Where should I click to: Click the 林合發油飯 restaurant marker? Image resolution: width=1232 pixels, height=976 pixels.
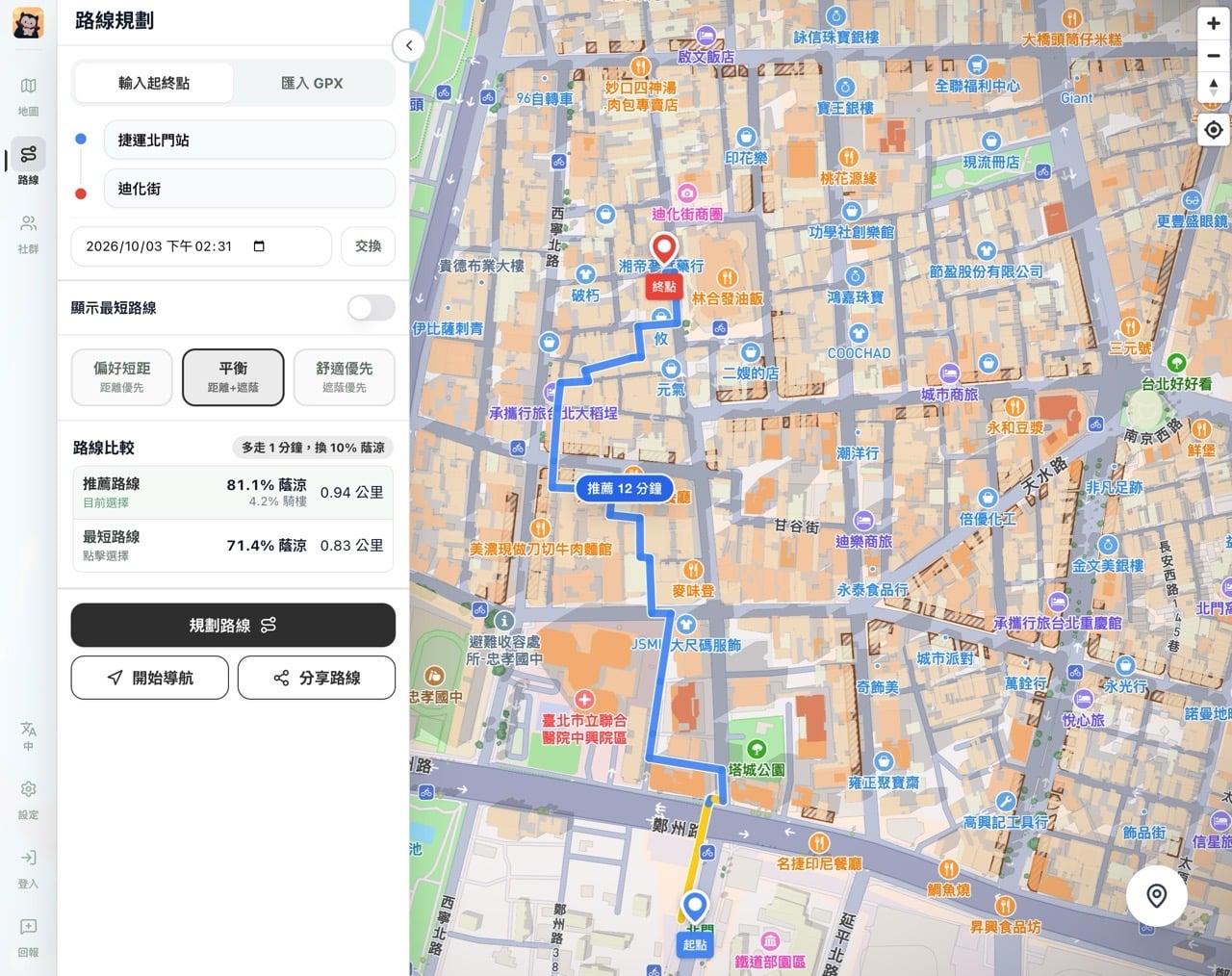pyautogui.click(x=728, y=278)
